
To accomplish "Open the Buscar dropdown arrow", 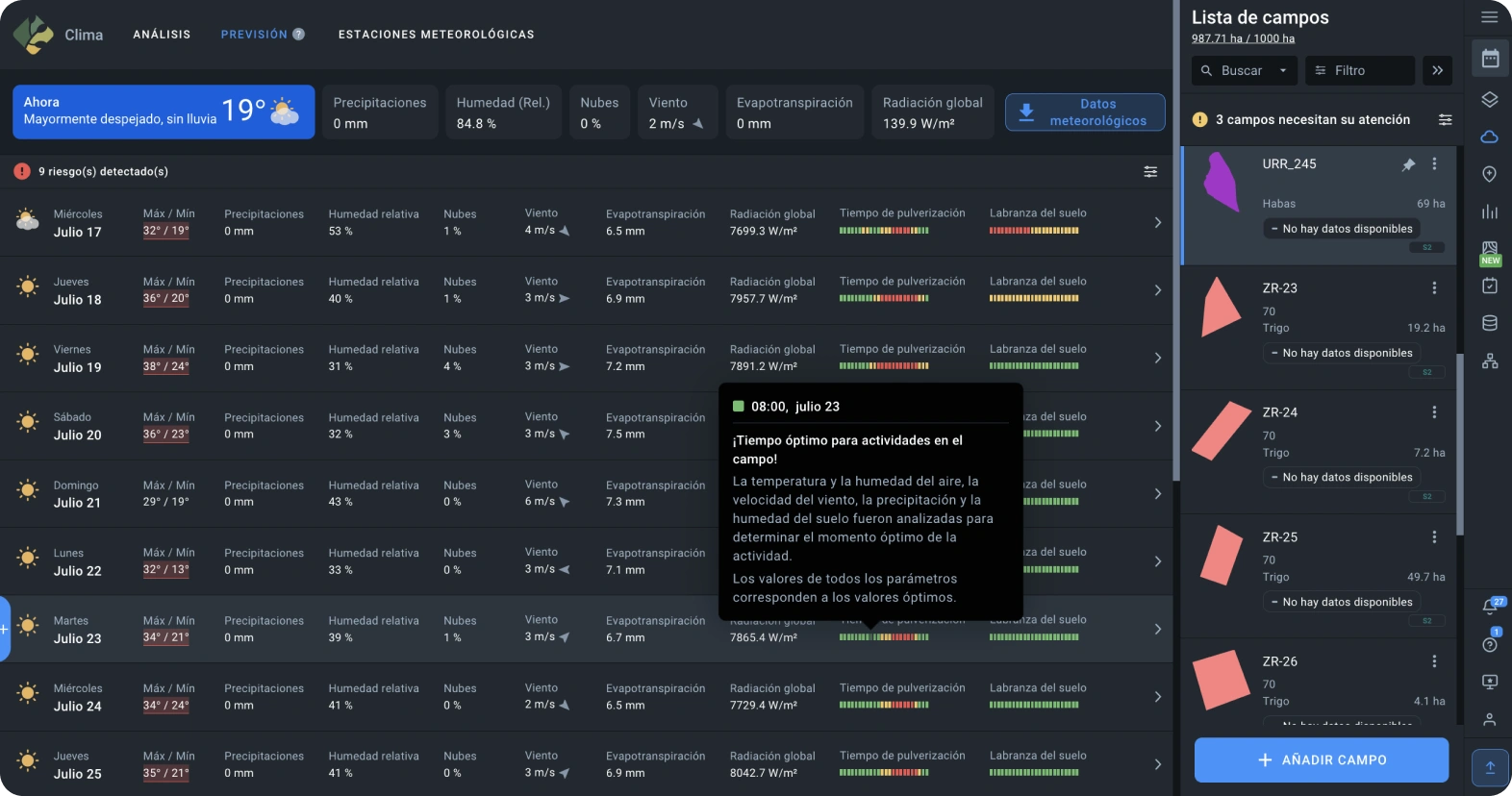I will point(1282,71).
